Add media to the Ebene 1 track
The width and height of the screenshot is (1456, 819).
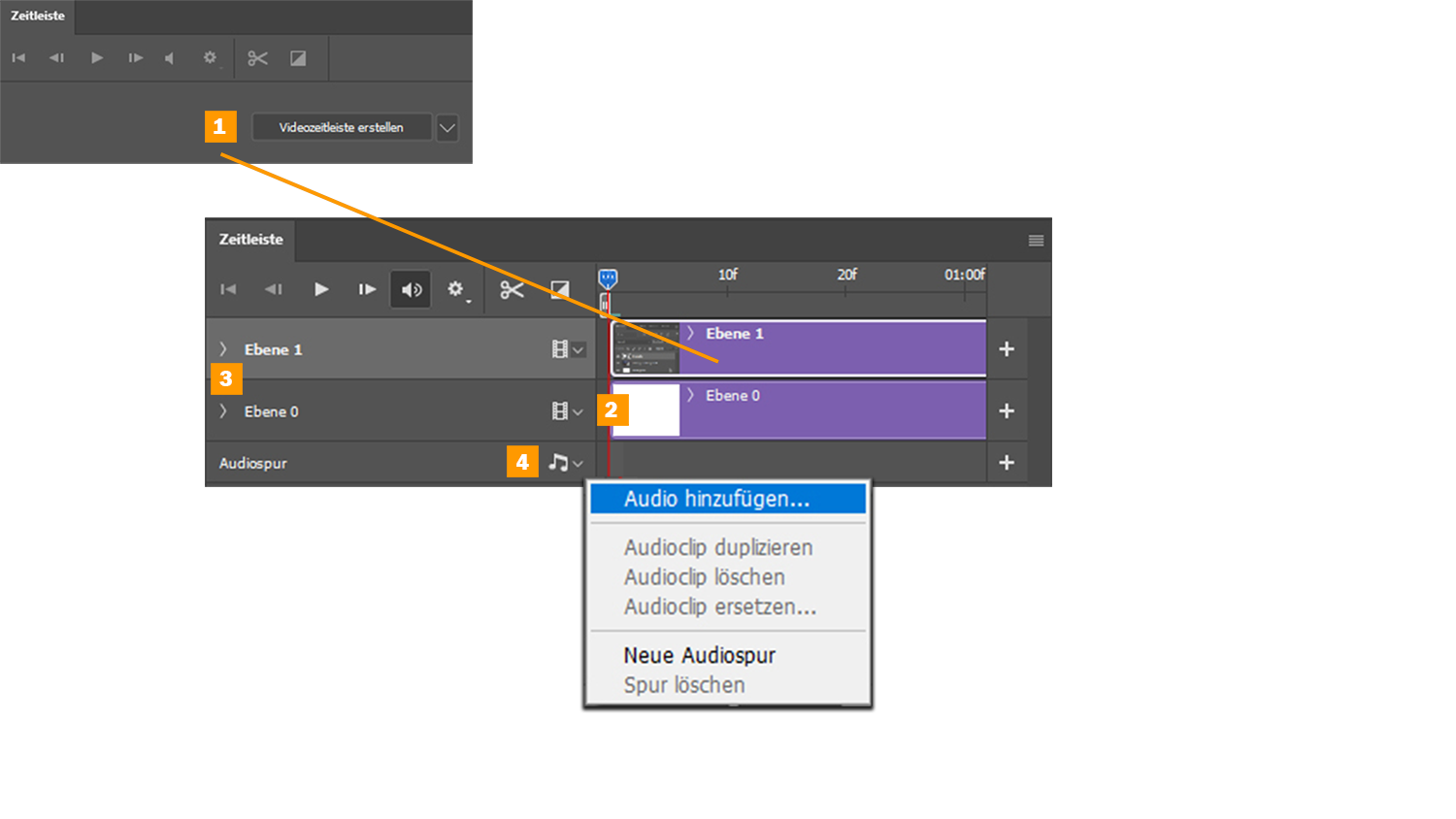pos(1007,349)
